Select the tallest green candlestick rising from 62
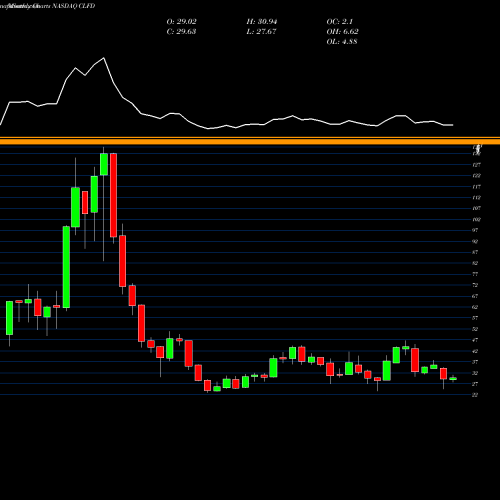 tap(66, 267)
